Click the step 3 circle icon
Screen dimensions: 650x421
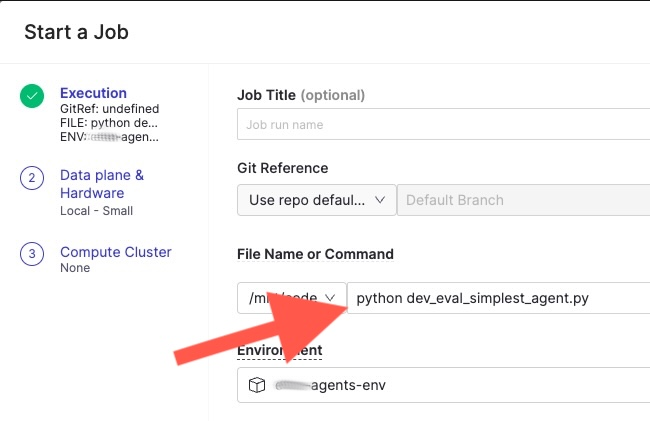click(32, 254)
